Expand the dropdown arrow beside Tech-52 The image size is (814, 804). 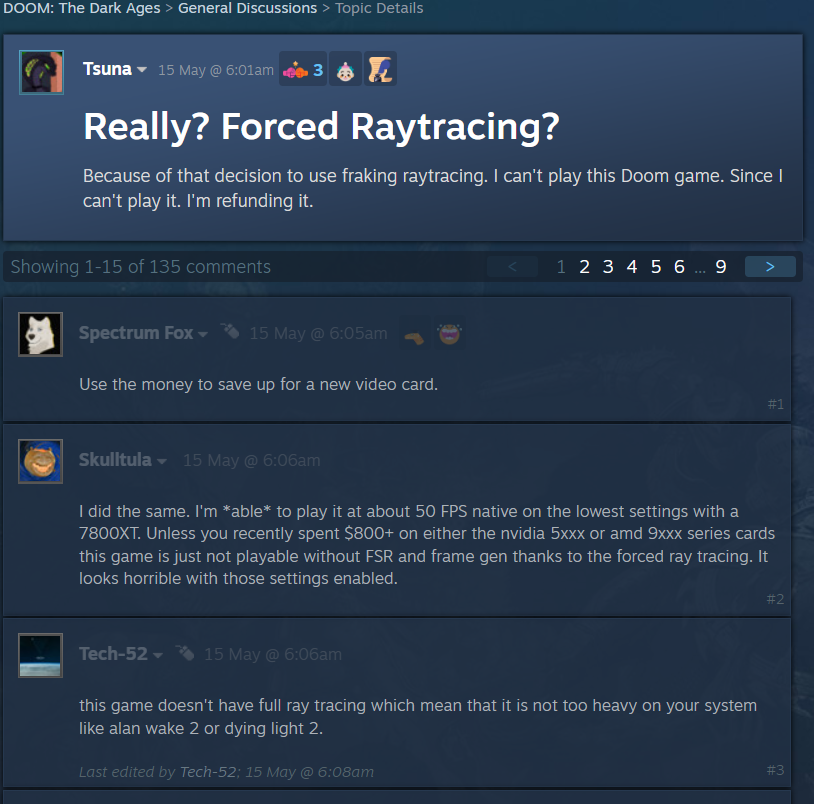tap(158, 656)
